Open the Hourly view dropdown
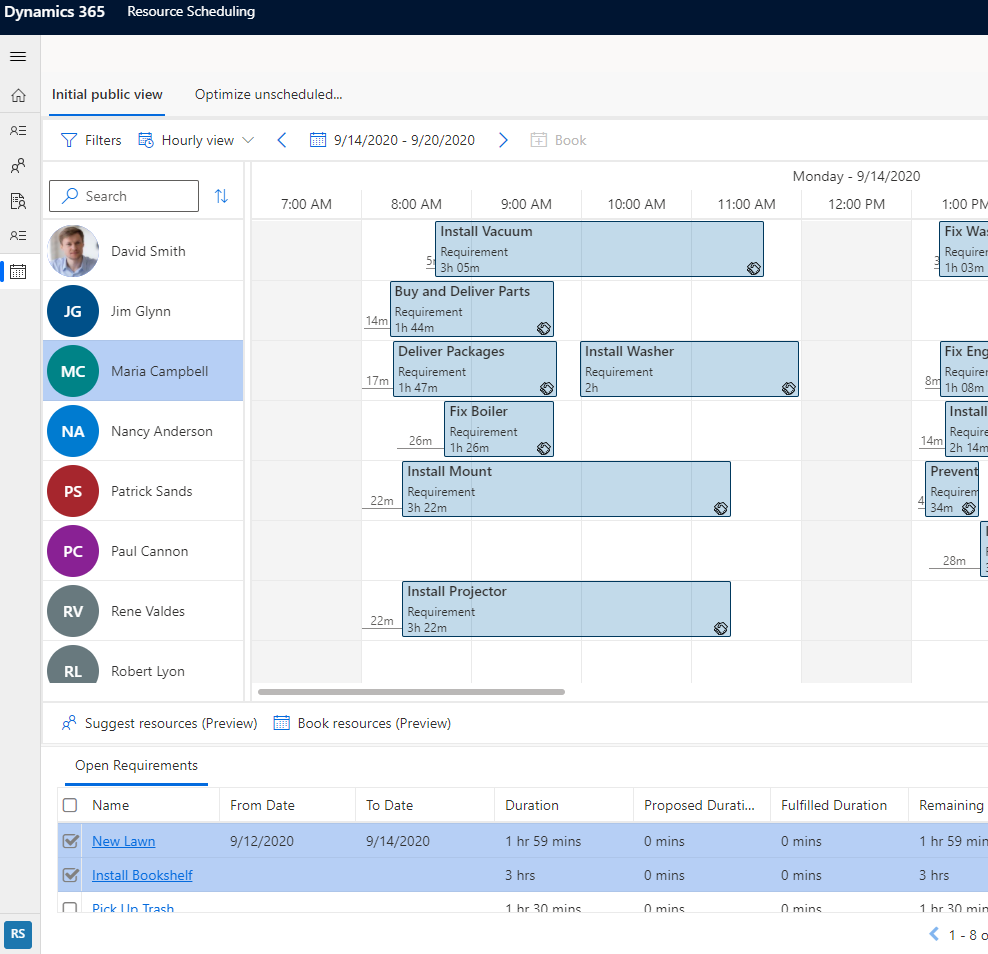 click(196, 140)
